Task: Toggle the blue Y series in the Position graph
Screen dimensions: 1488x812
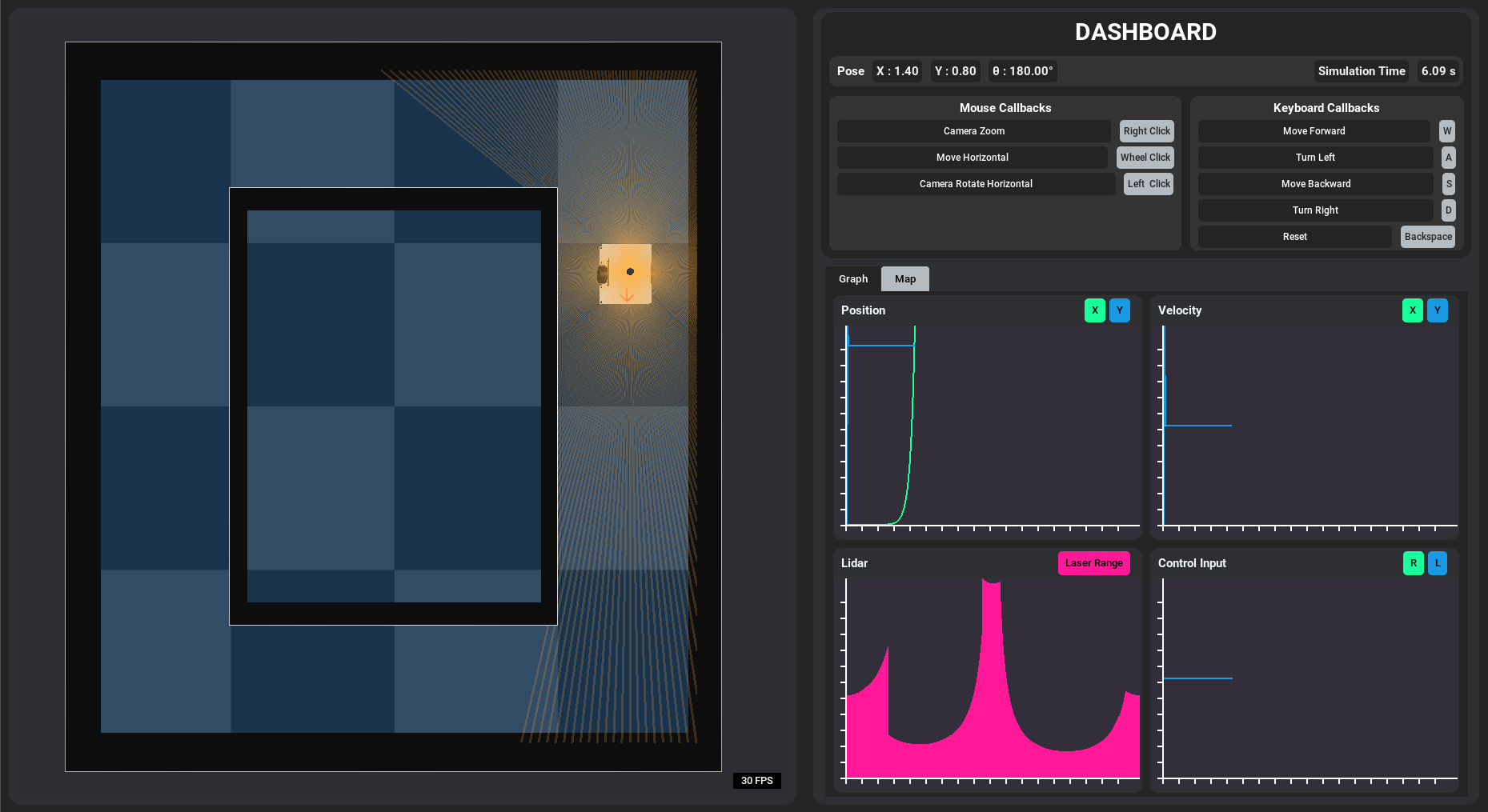Action: [x=1120, y=310]
